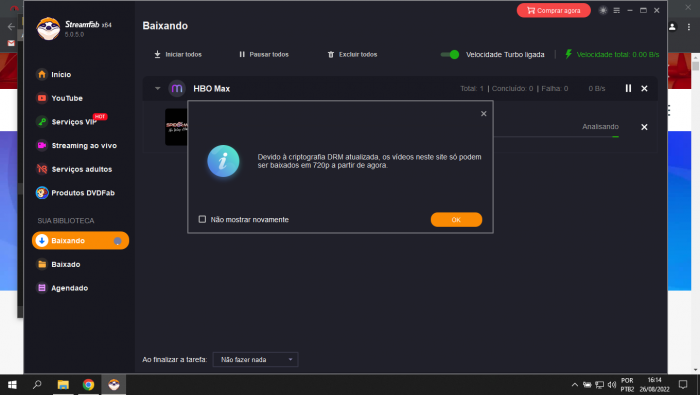
Task: Show hidden system tray icons
Action: [575, 385]
